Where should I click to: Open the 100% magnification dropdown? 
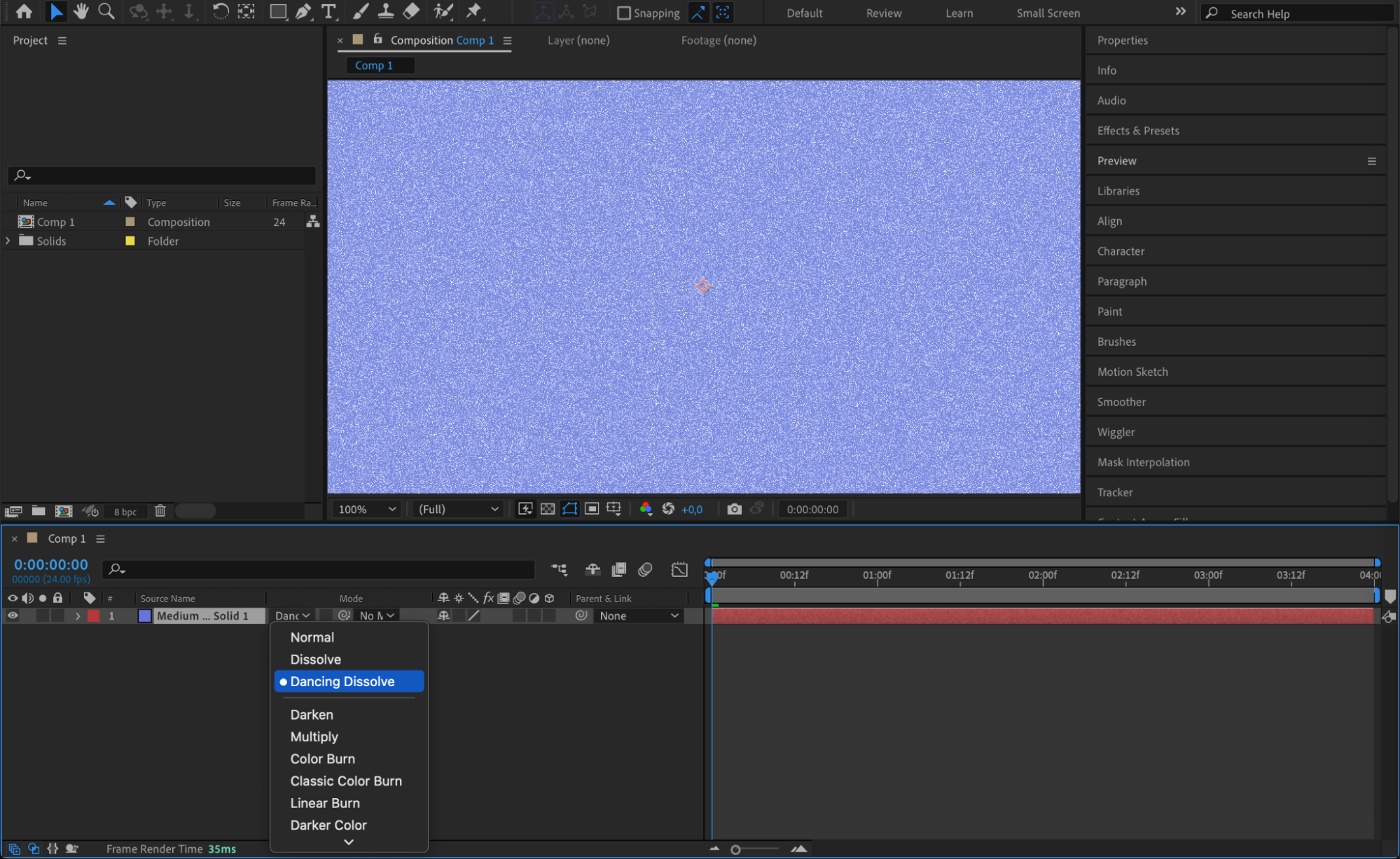(x=366, y=509)
